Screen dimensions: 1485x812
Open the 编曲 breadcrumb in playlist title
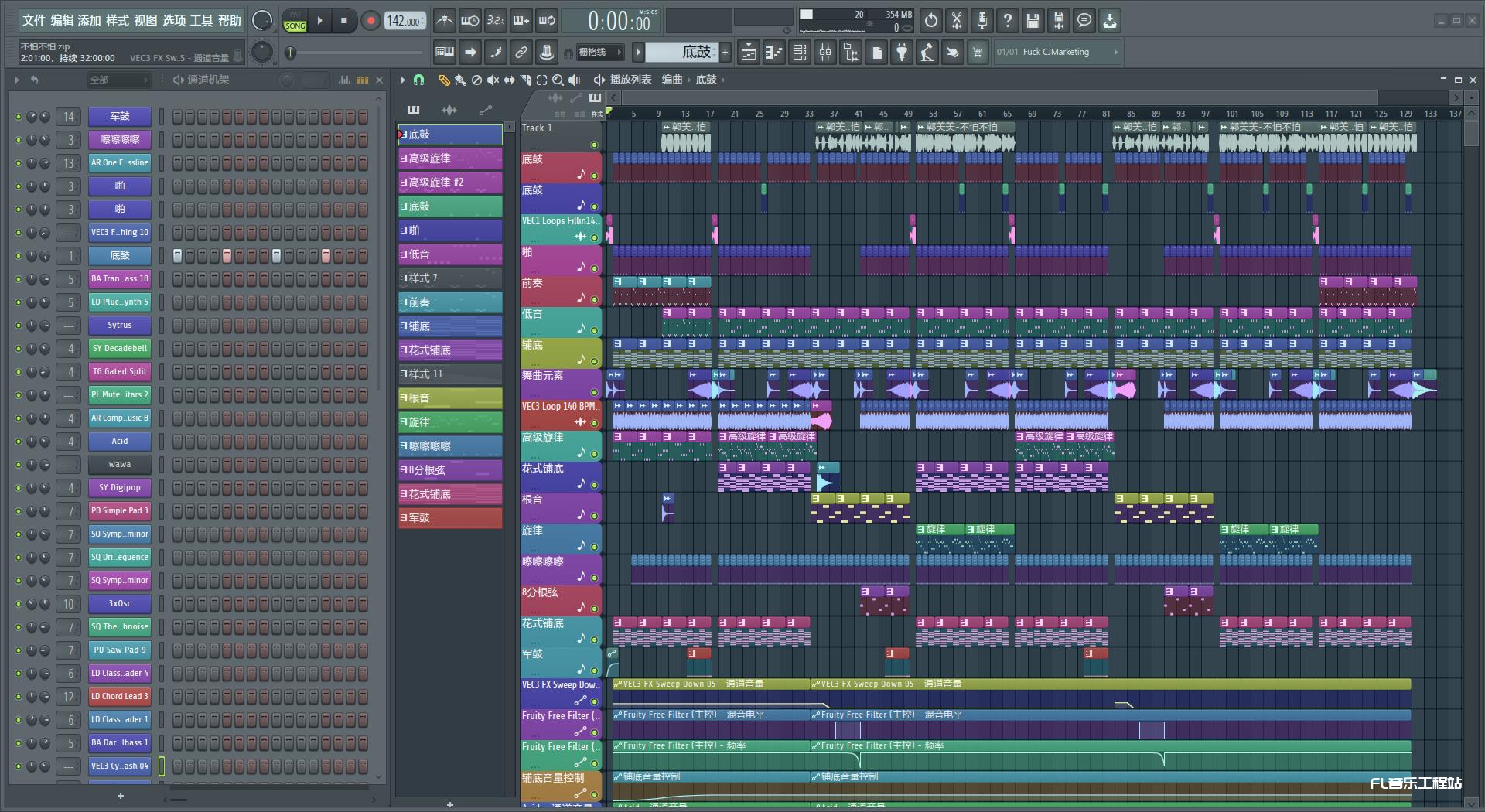[x=672, y=80]
